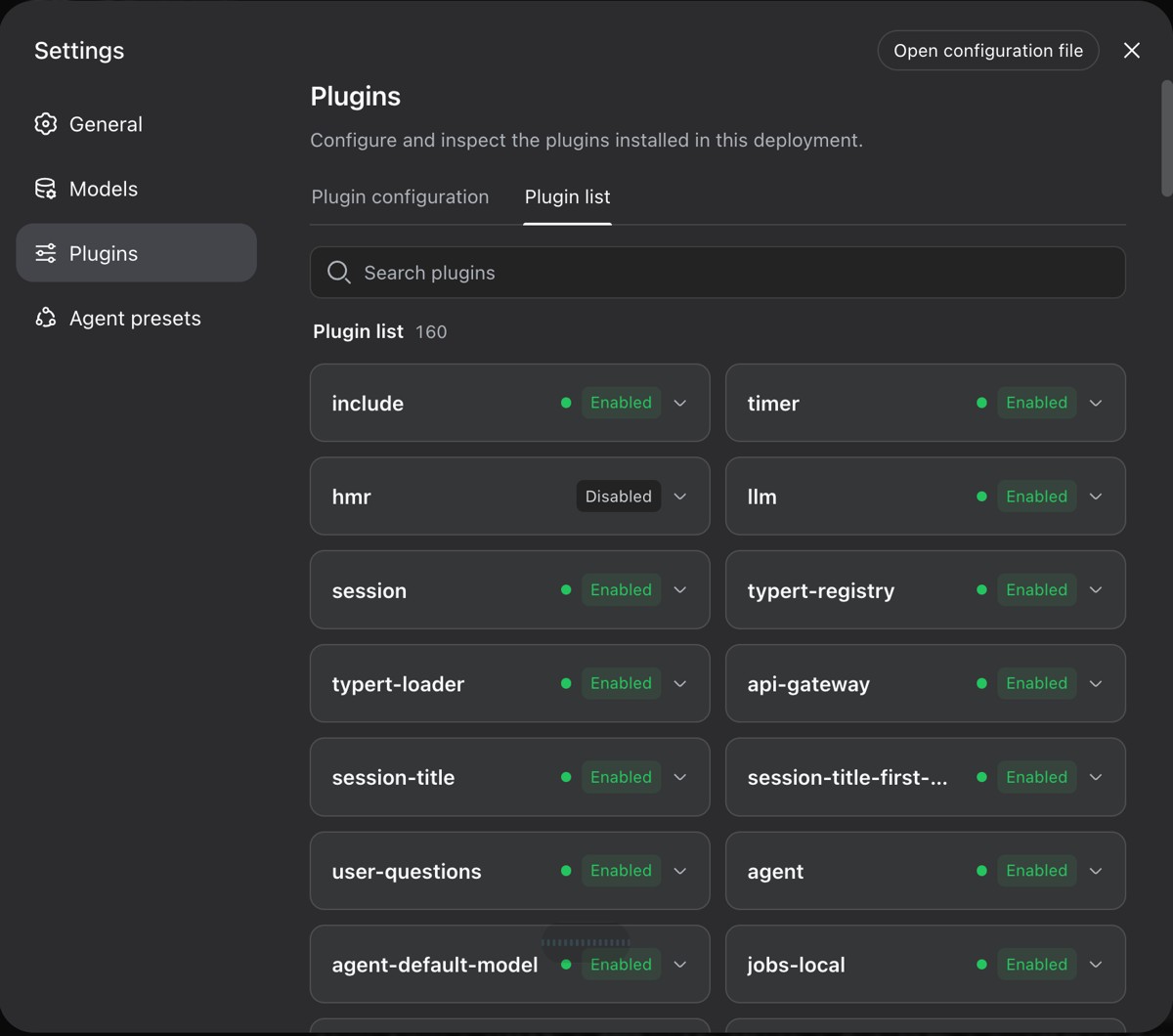Close the Settings dialog with X icon
1173x1036 pixels.
click(x=1131, y=51)
